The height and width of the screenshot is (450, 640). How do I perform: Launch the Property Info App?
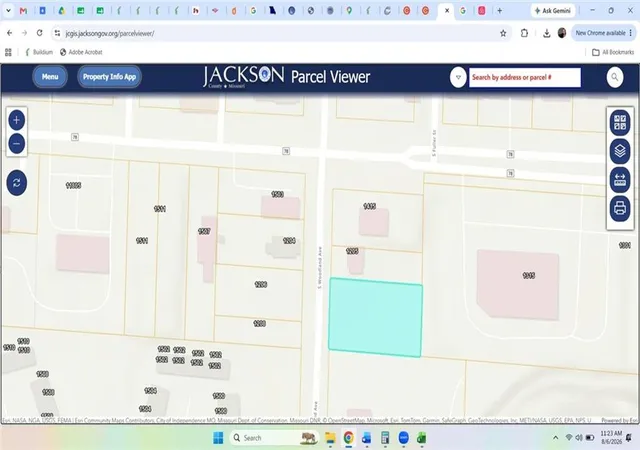[109, 77]
